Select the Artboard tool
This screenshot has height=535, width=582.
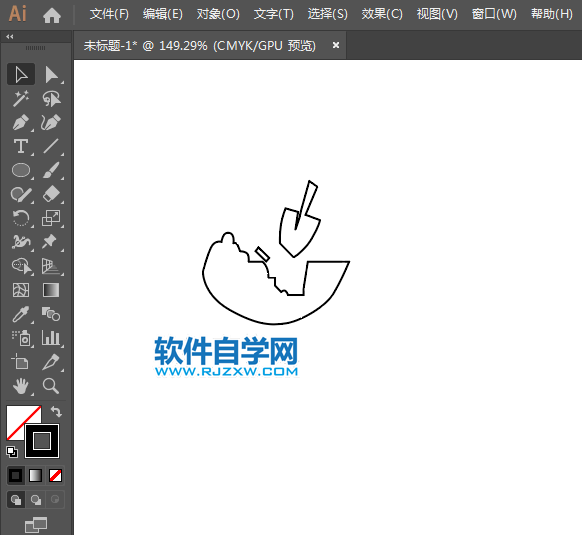coord(21,362)
